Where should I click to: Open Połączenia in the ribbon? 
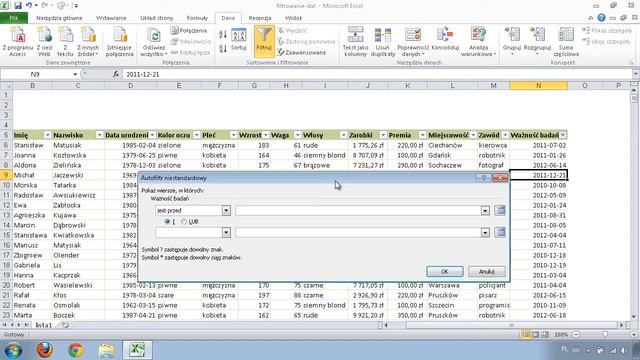coord(189,31)
